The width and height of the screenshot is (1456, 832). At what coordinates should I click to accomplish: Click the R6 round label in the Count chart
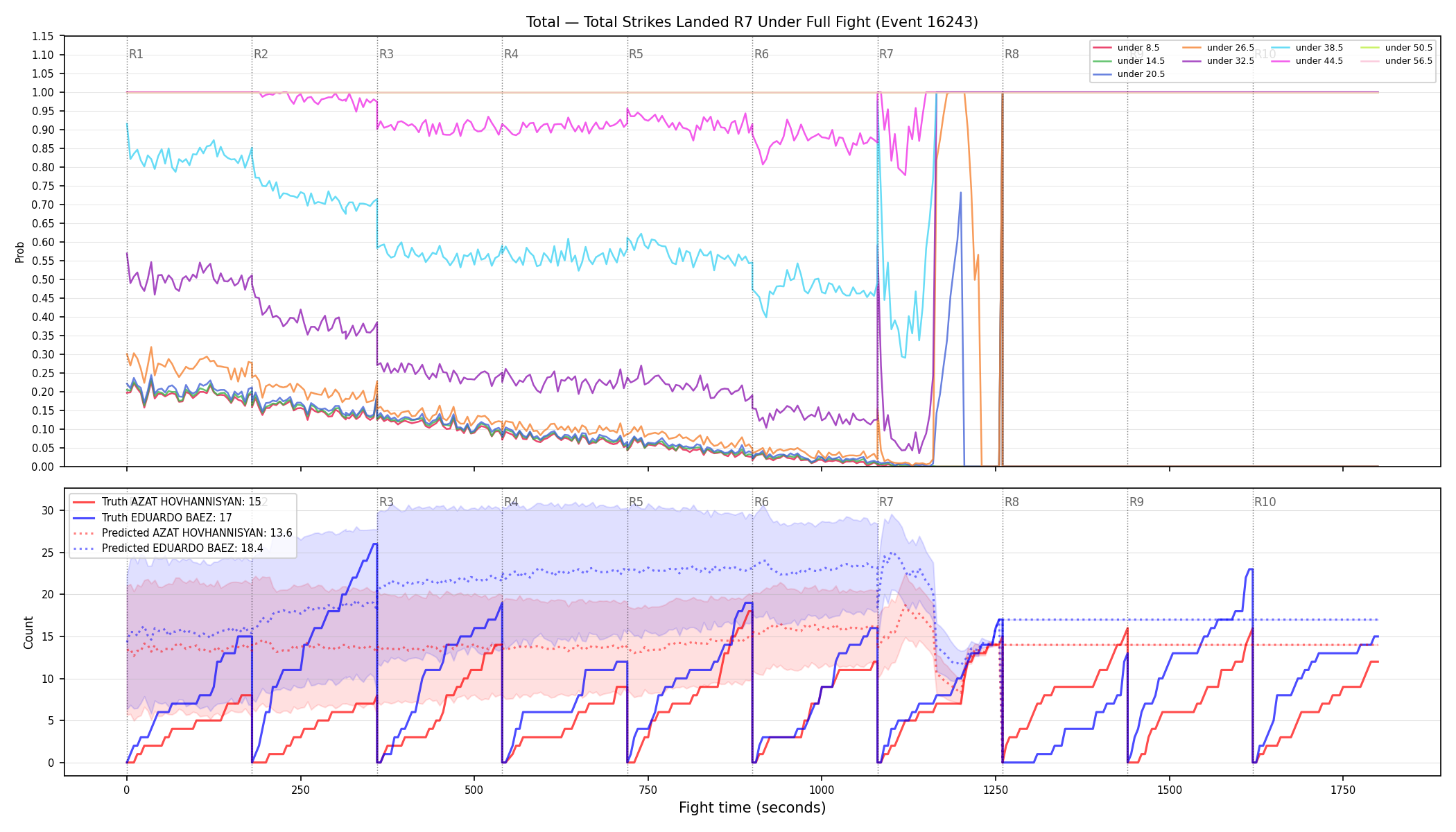coord(761,502)
